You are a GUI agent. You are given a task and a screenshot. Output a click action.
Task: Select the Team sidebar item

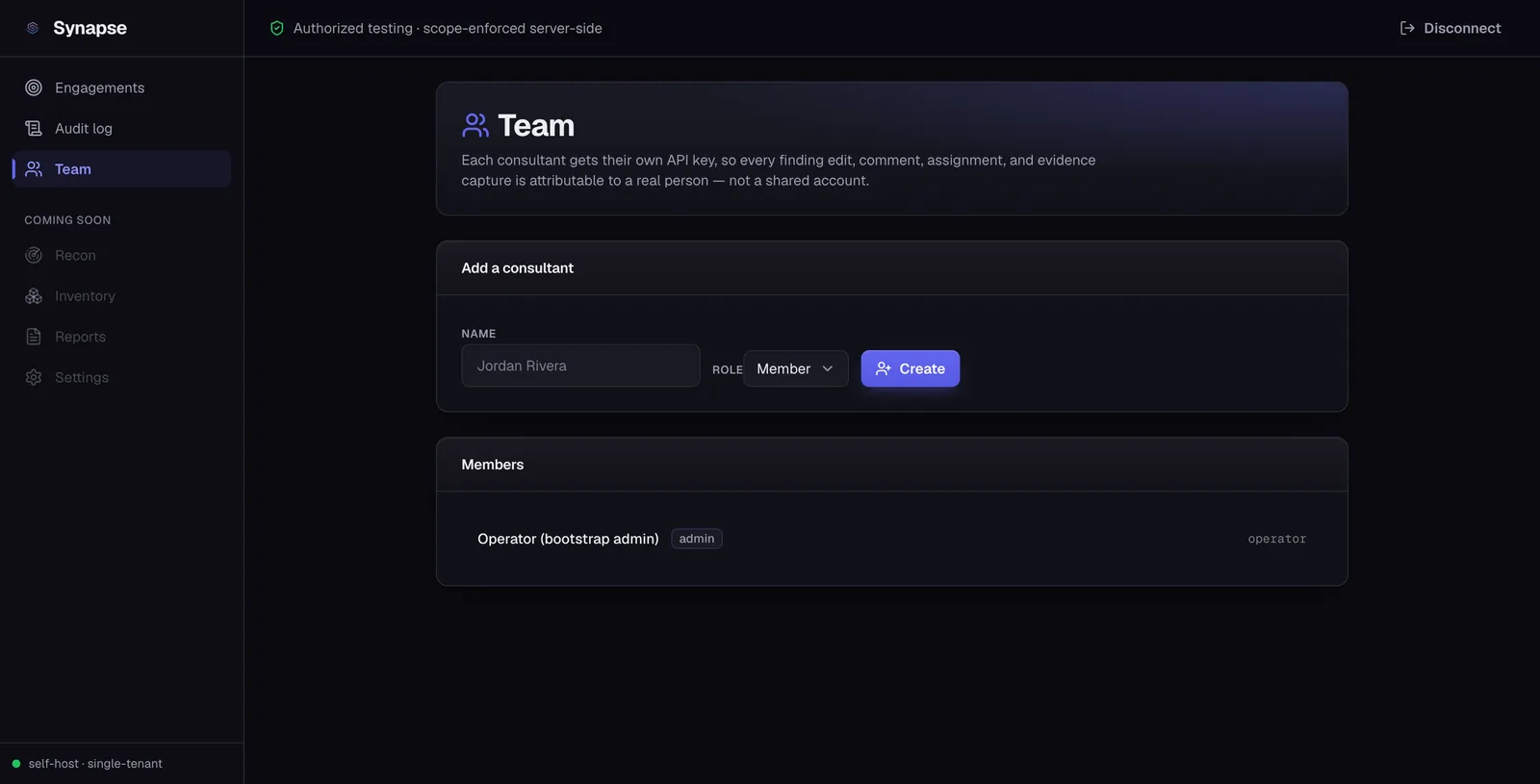coord(121,169)
